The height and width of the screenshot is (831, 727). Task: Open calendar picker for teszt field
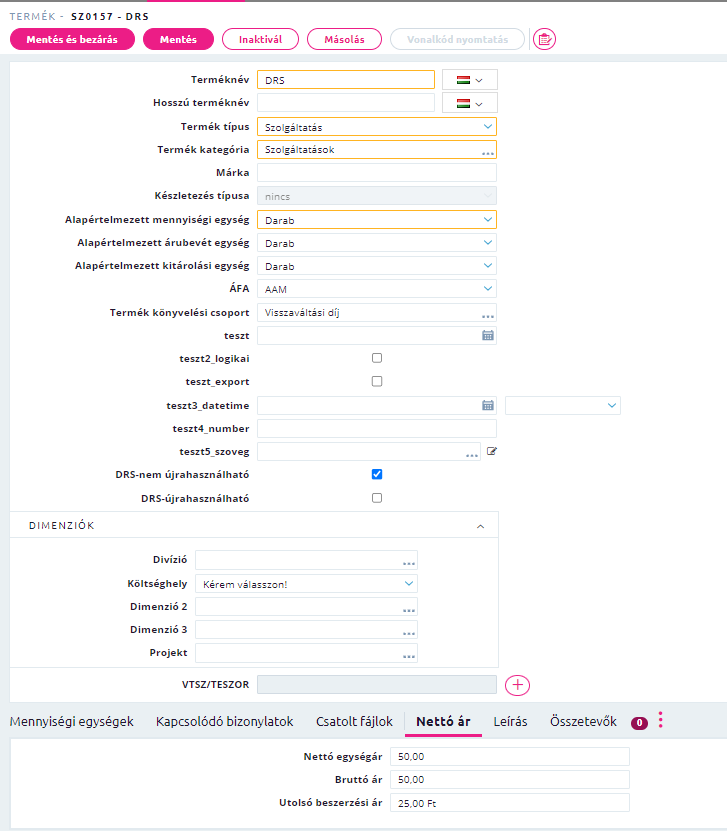(x=487, y=335)
